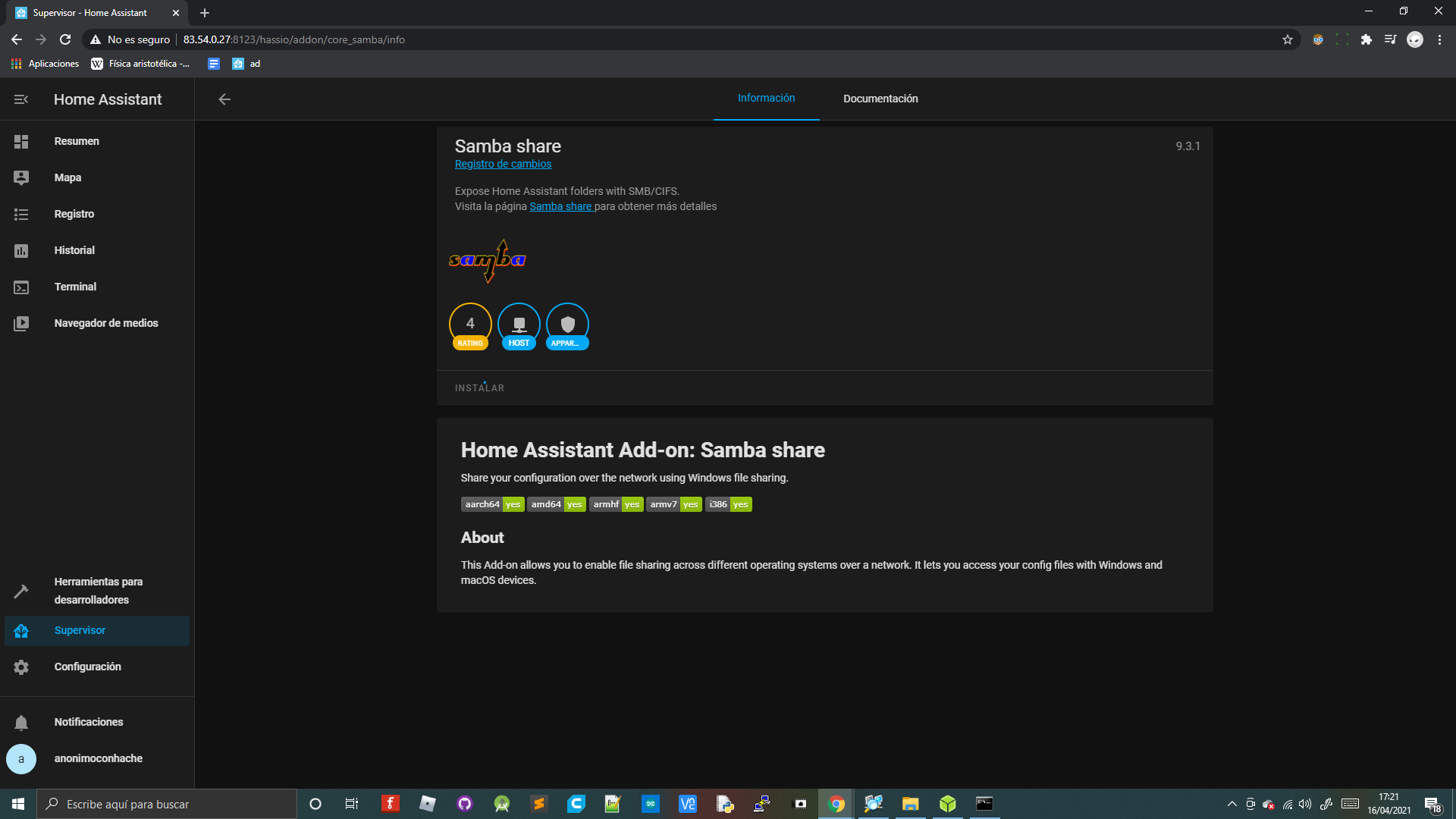This screenshot has width=1456, height=819.
Task: Click the rating 4 badge
Action: (x=470, y=326)
